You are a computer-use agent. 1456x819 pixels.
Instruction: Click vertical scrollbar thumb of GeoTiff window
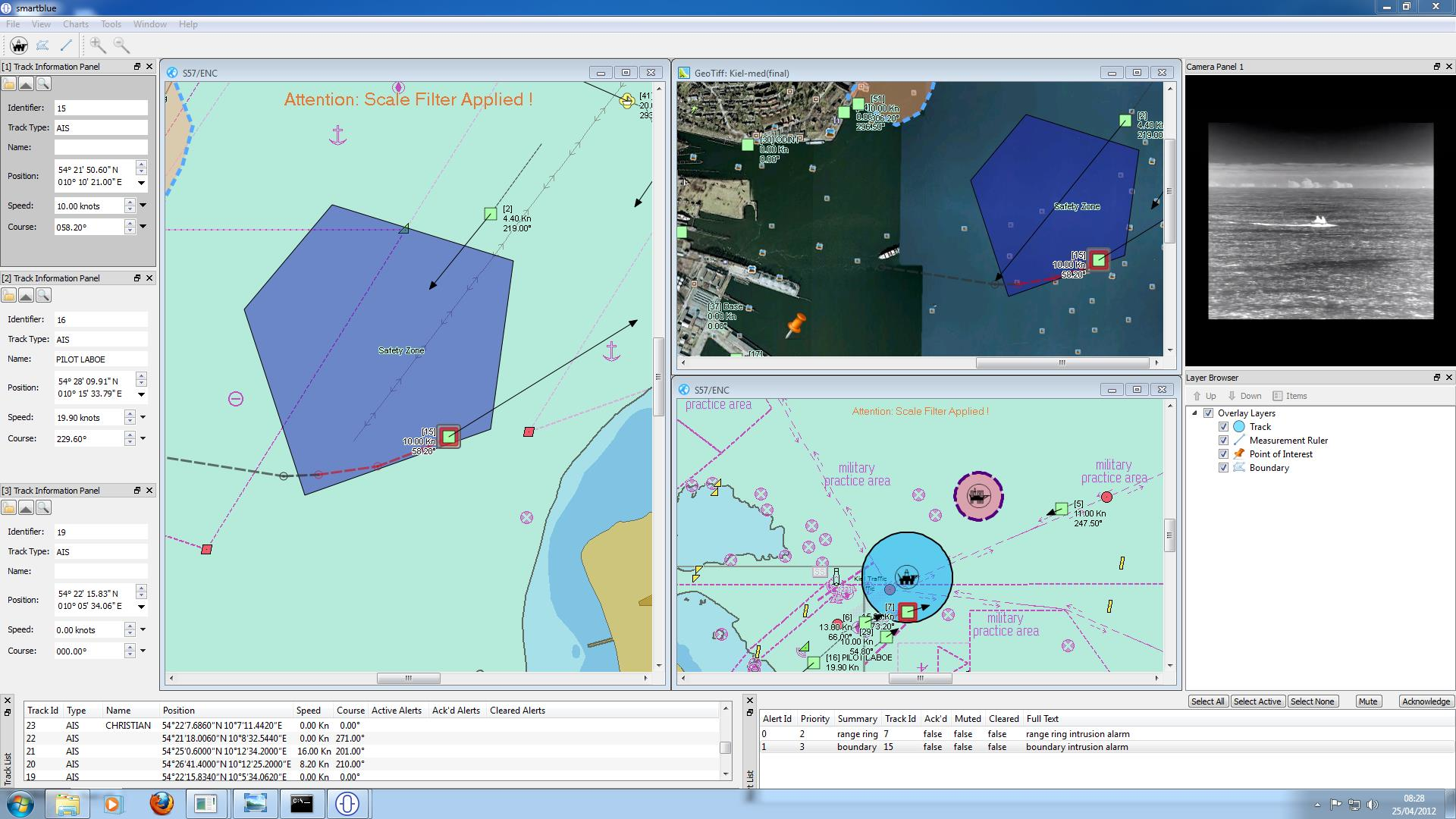tap(1169, 191)
